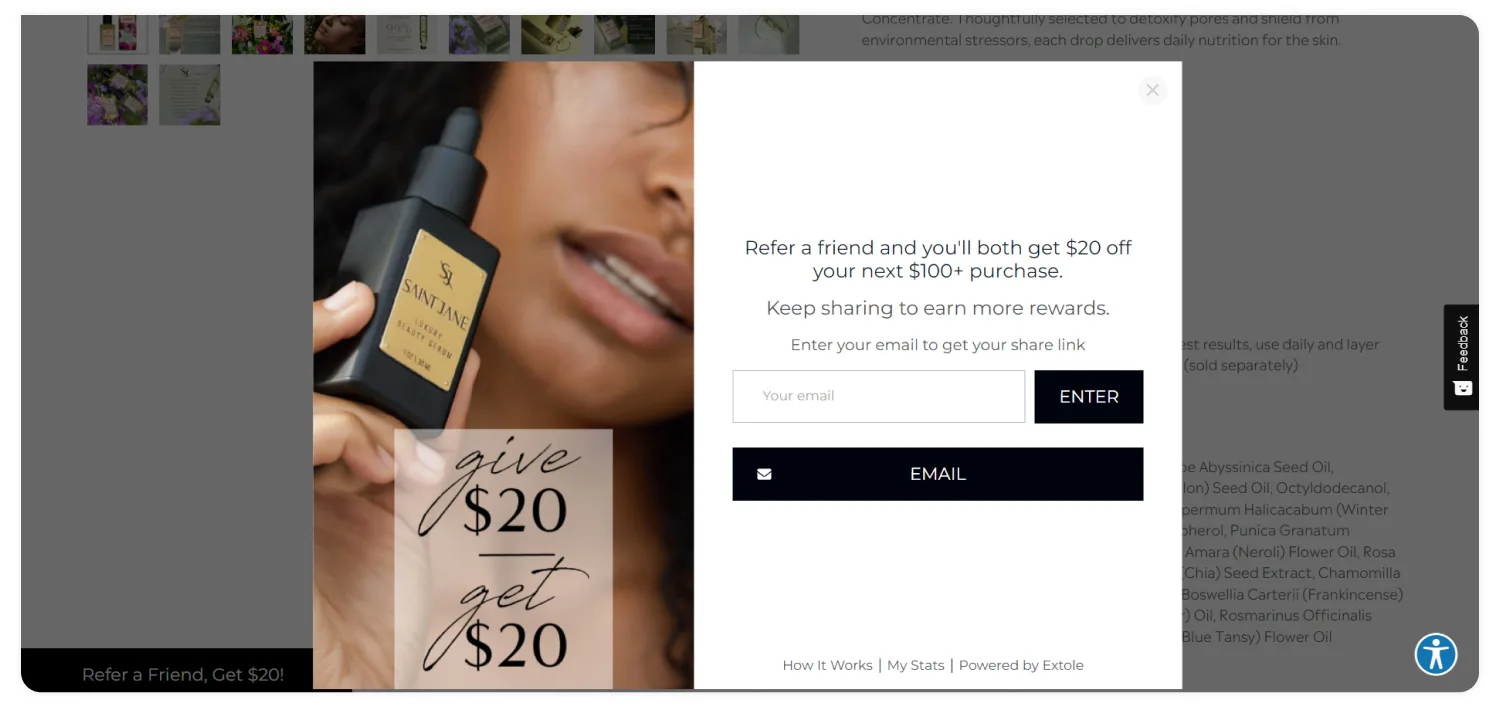The width and height of the screenshot is (1500, 711).
Task: Click the ENTER button
Action: [x=1088, y=396]
